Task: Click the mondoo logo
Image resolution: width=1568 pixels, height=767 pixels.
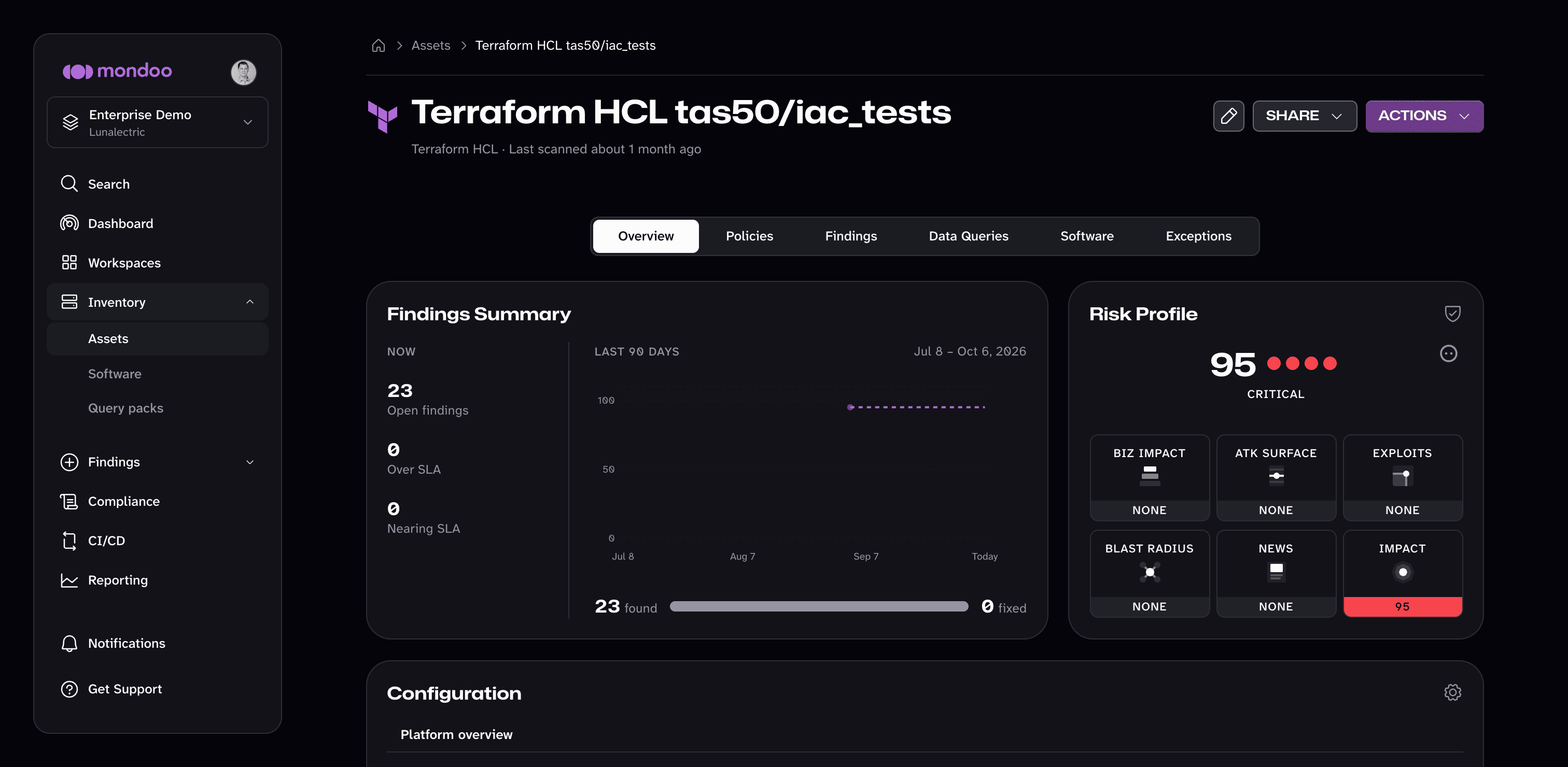Action: 118,71
